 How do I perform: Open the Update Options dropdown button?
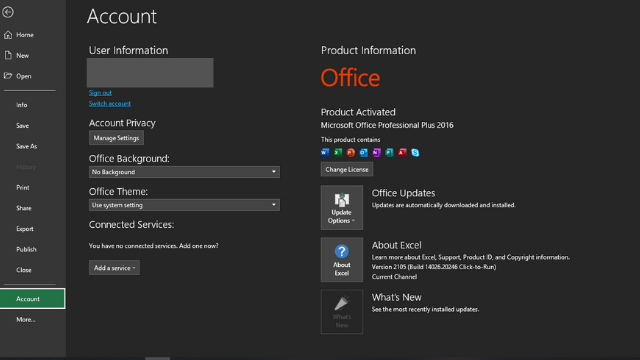[342, 207]
